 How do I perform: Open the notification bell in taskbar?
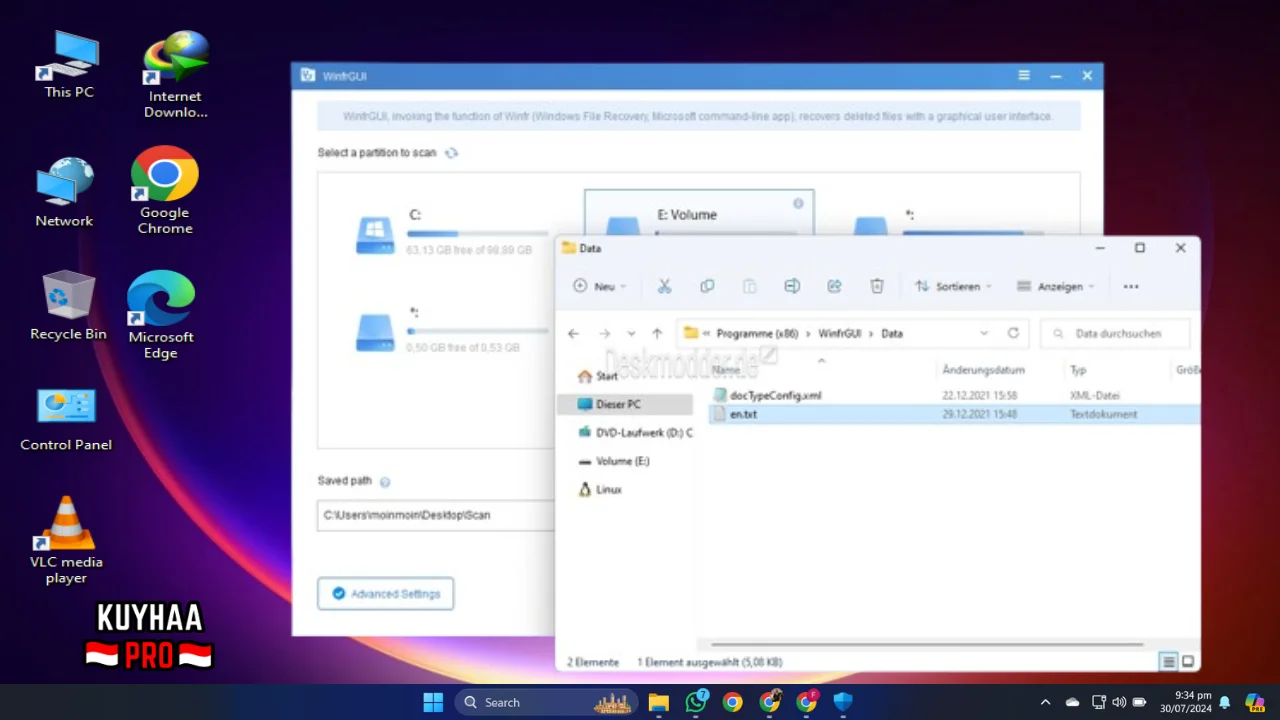point(1224,702)
